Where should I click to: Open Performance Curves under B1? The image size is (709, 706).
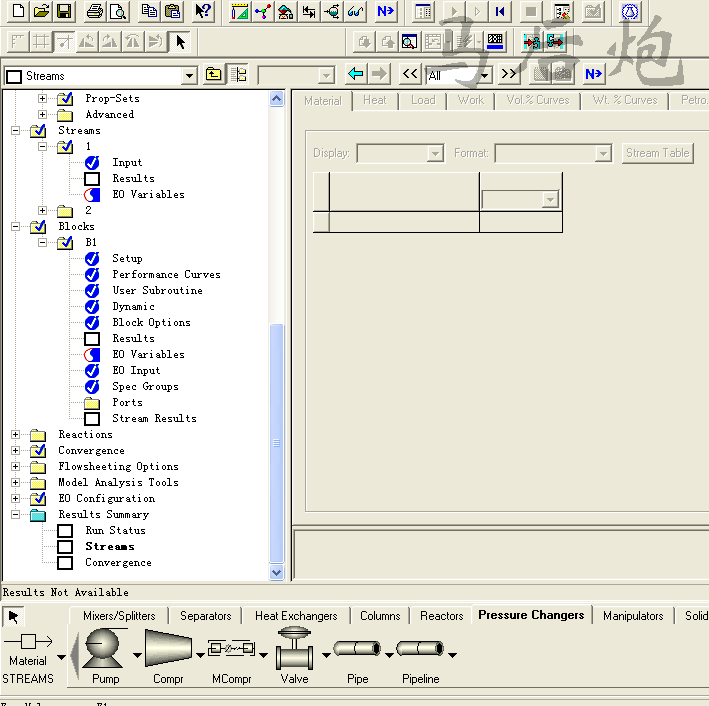coord(166,275)
